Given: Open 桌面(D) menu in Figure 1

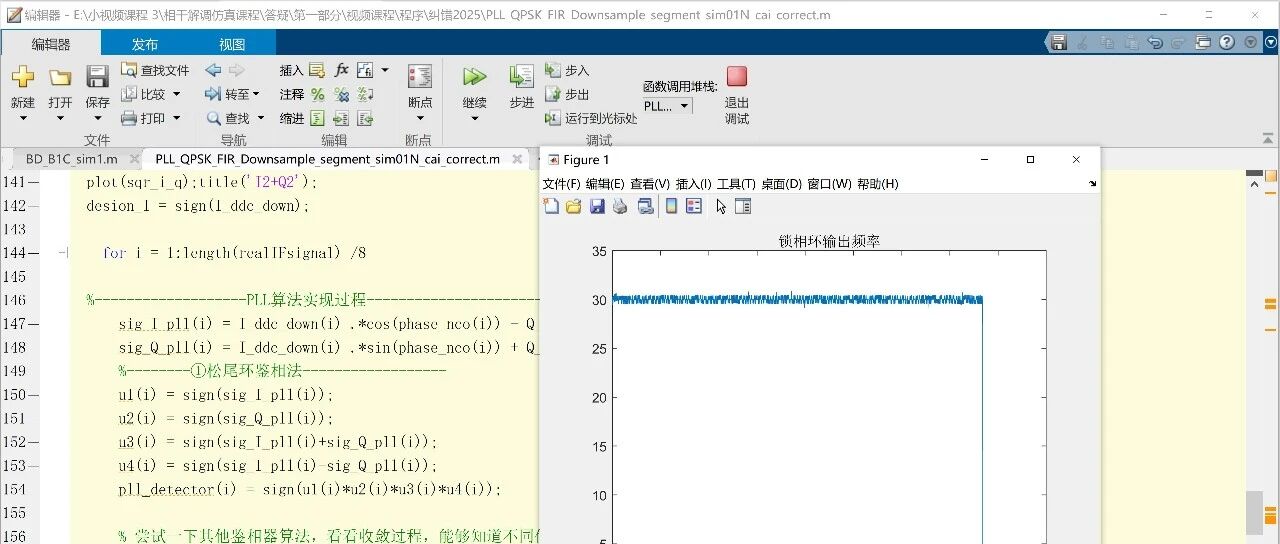Looking at the screenshot, I should coord(781,184).
